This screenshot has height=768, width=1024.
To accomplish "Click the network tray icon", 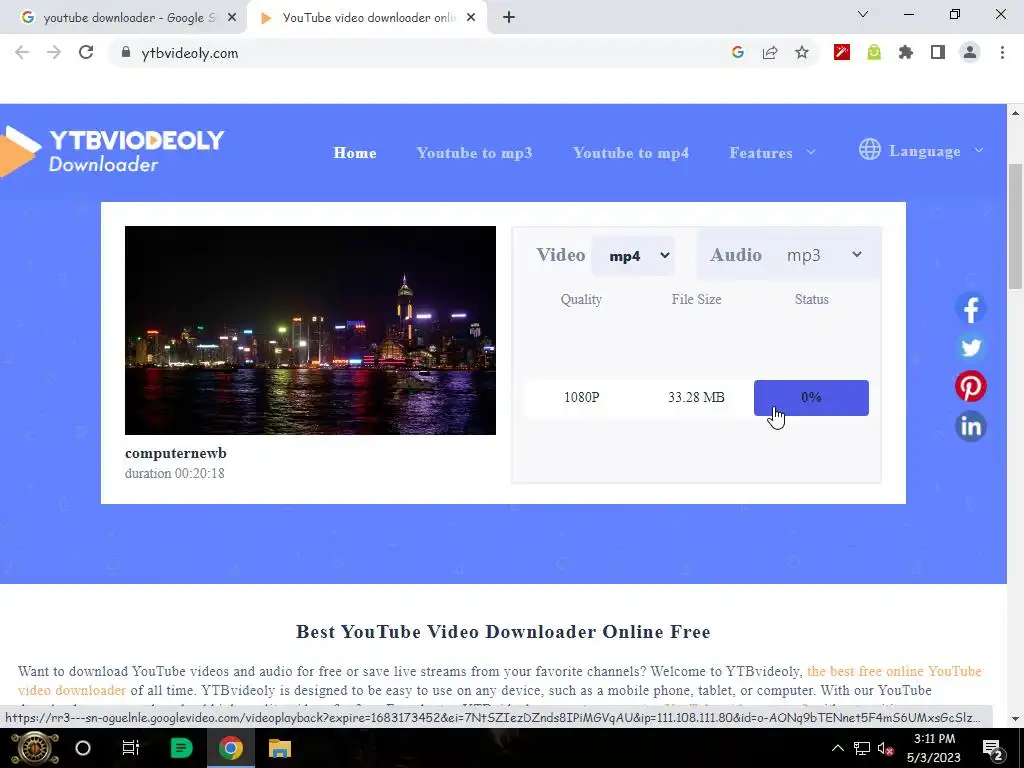I will pyautogui.click(x=861, y=748).
